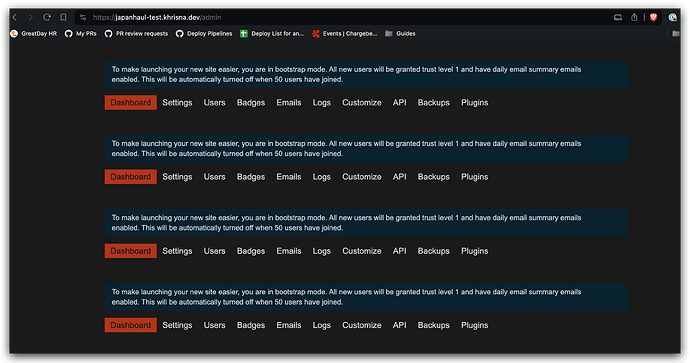Go back using the browser back arrow
The height and width of the screenshot is (363, 690).
click(x=15, y=17)
